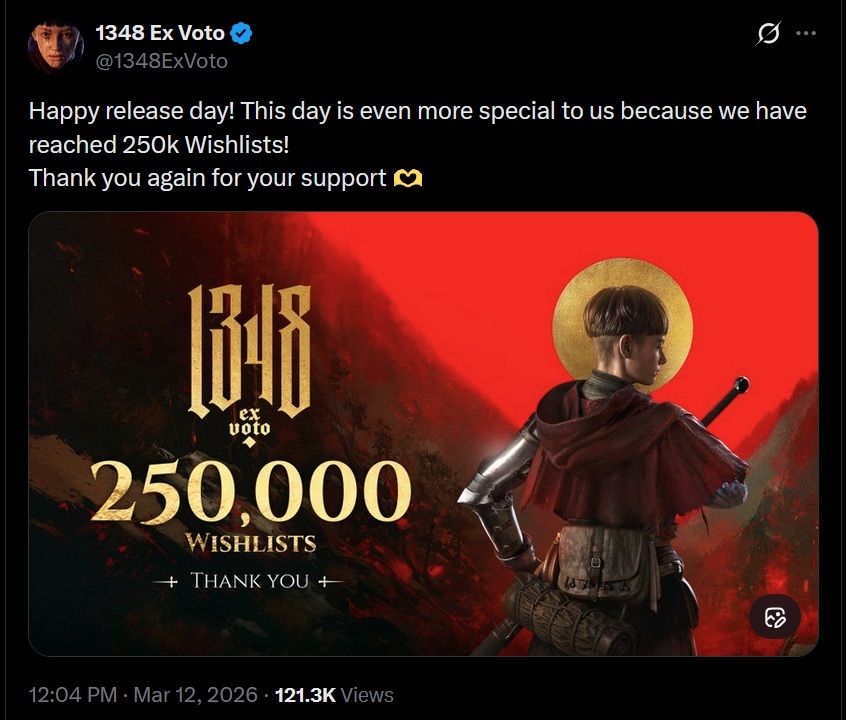
Task: Visit the @1348ExVoto handle link
Action: click(x=161, y=61)
